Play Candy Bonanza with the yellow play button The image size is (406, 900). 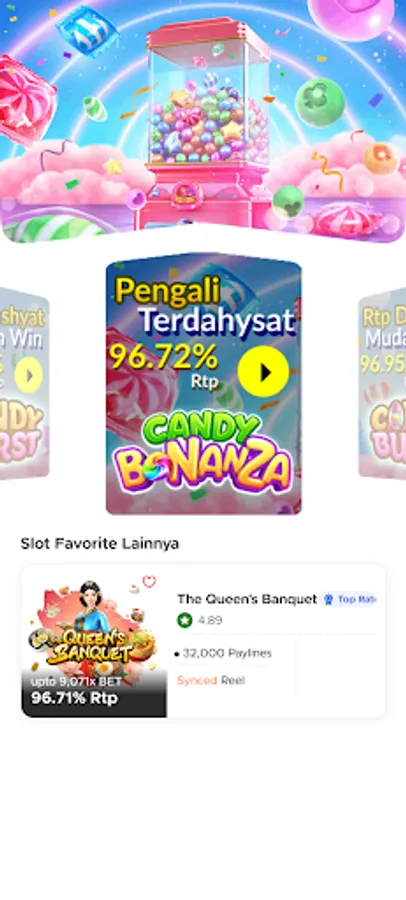pyautogui.click(x=263, y=372)
